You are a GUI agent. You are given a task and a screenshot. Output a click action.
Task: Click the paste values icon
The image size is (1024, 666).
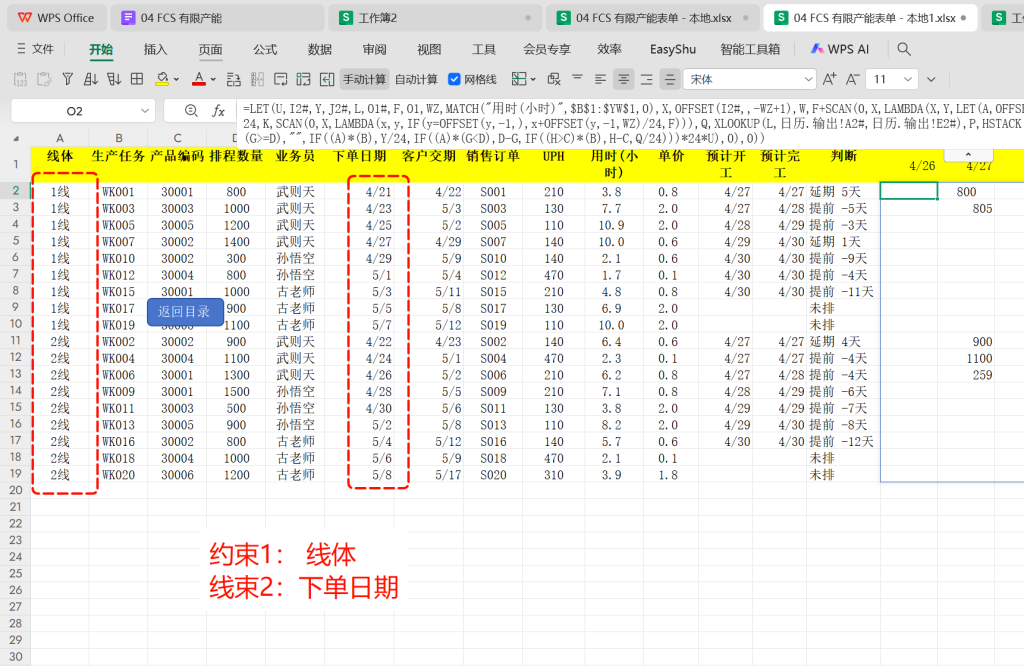click(20, 80)
